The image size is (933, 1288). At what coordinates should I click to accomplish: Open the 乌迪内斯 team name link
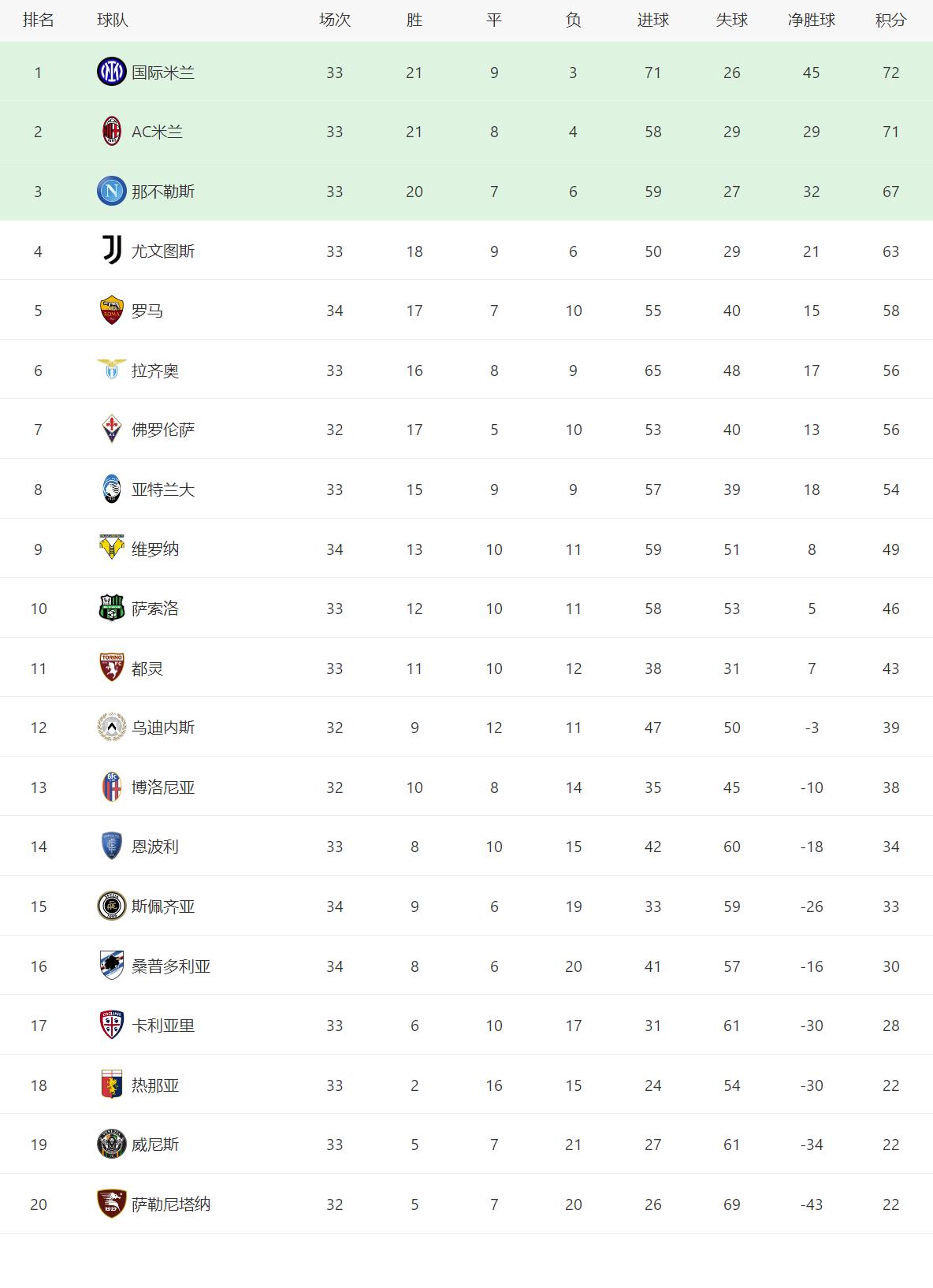(x=163, y=728)
